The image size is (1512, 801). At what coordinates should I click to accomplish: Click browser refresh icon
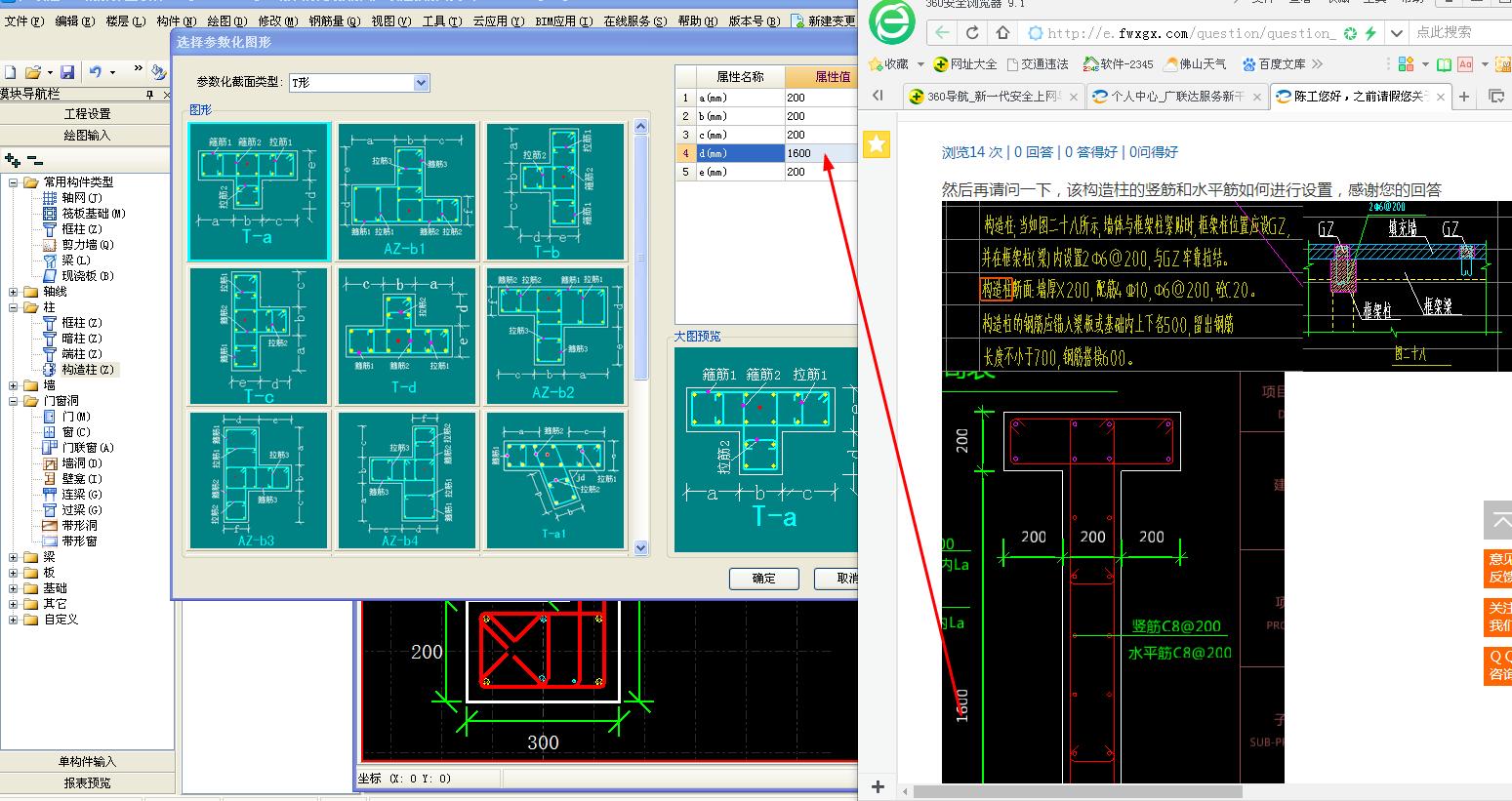pos(972,32)
